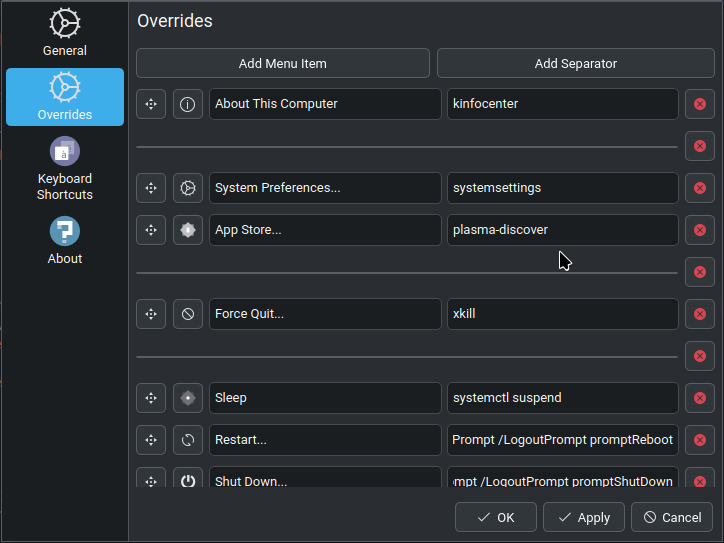Screen dimensions: 724x543
Task: Switch to Keyboard Shortcuts section
Action: (x=65, y=169)
